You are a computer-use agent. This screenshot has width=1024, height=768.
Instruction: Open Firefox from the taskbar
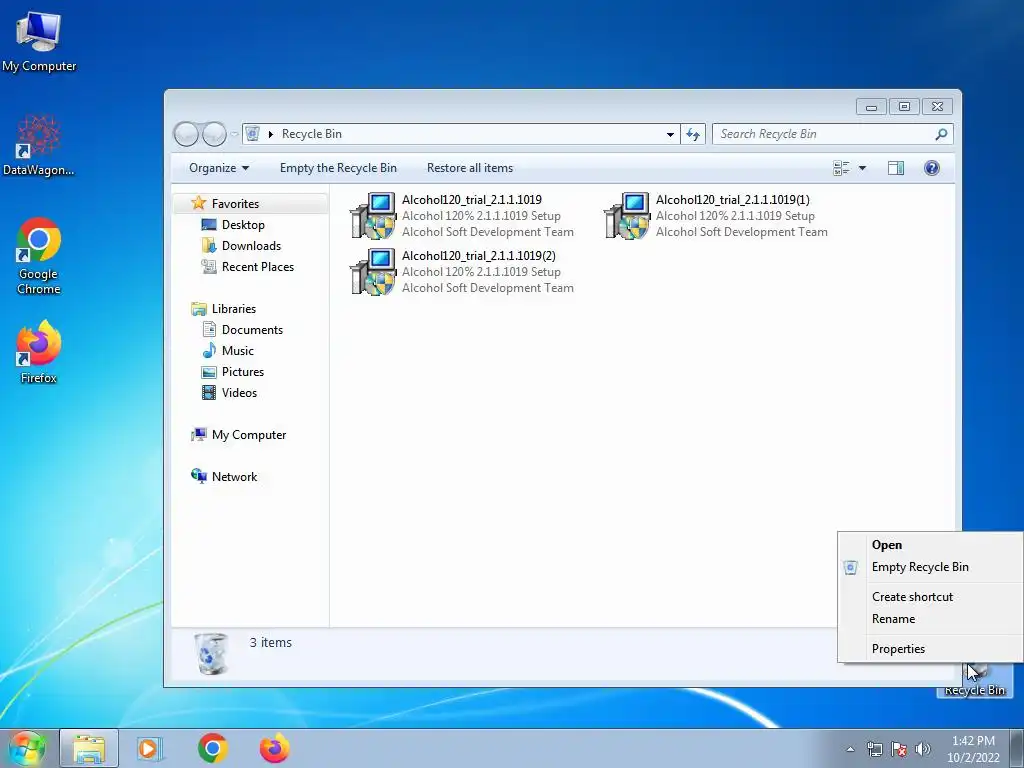click(x=274, y=748)
